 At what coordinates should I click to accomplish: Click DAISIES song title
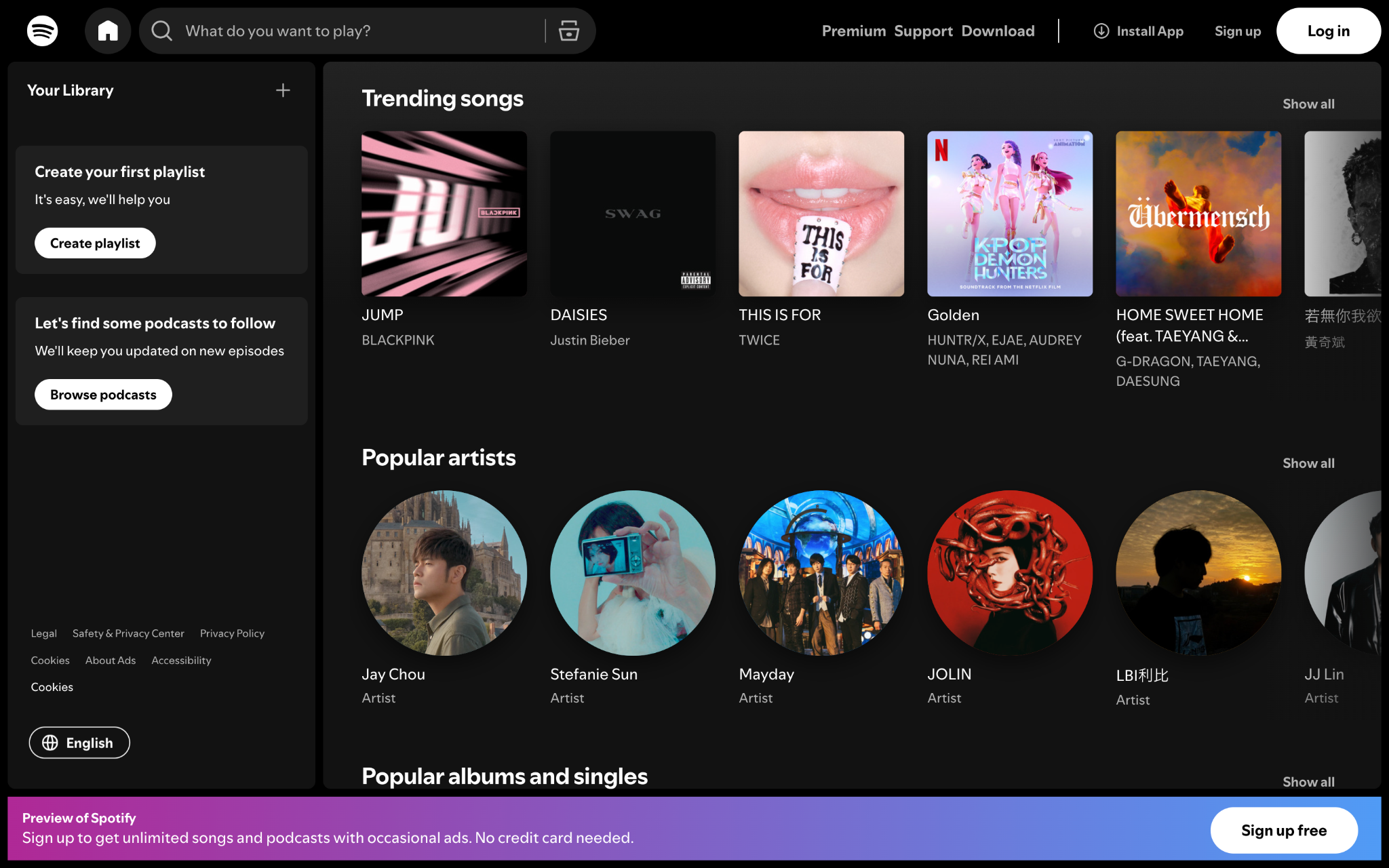tap(579, 315)
